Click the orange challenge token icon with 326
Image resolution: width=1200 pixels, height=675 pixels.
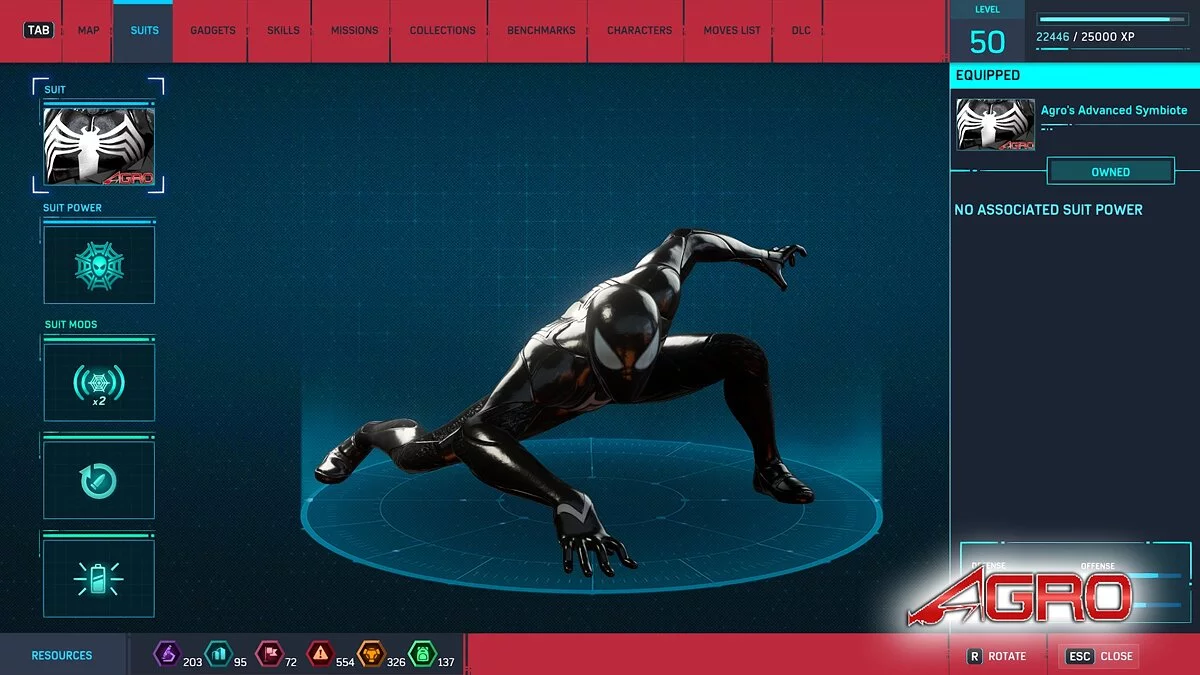[371, 654]
